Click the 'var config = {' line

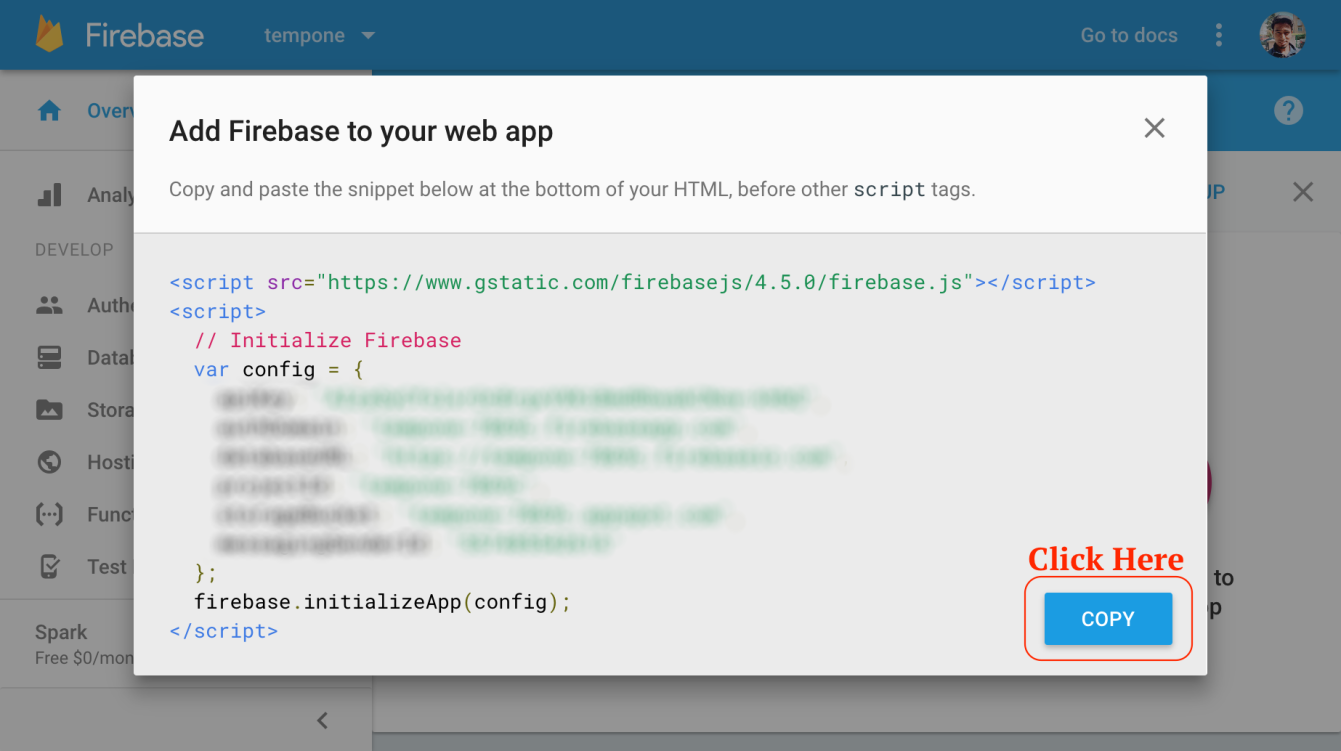pos(279,369)
